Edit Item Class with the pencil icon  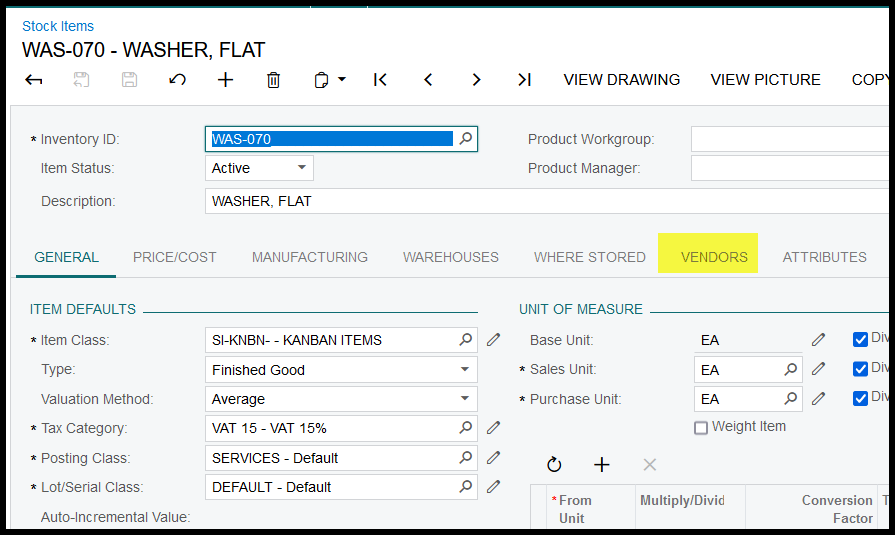(x=493, y=340)
